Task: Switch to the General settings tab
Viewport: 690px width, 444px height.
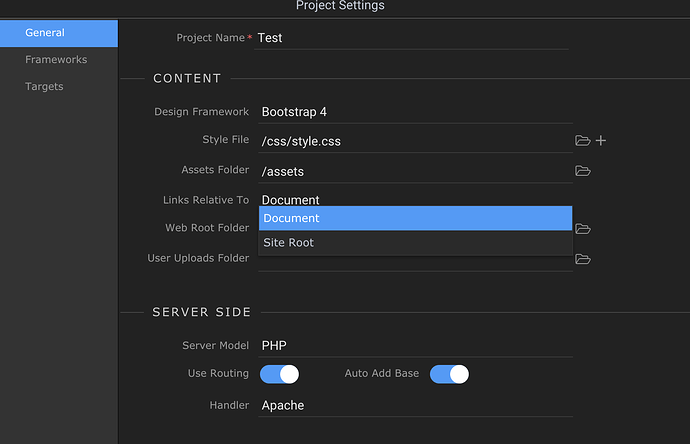Action: coord(58,33)
